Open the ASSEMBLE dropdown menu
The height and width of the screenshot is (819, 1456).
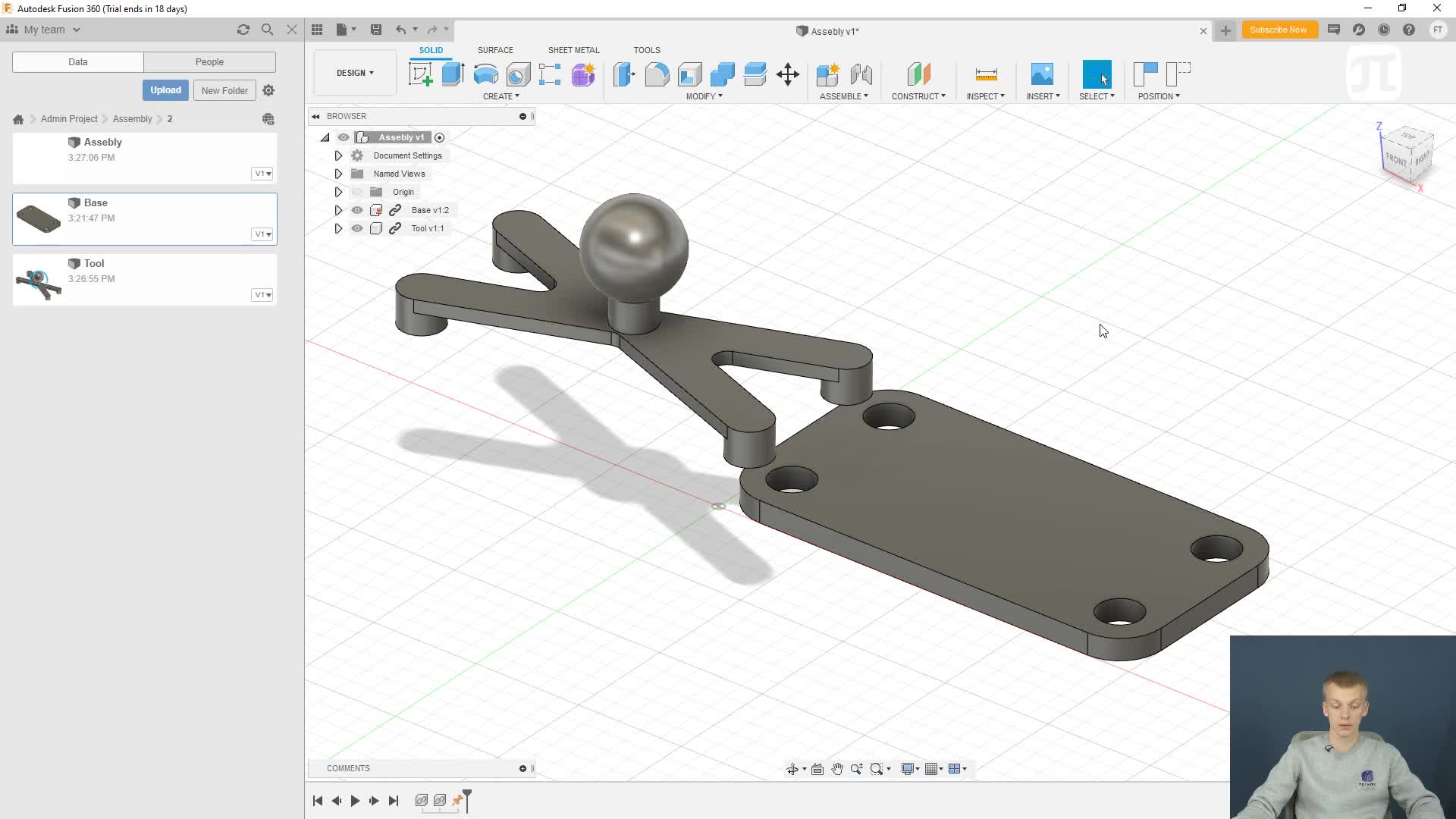click(844, 96)
